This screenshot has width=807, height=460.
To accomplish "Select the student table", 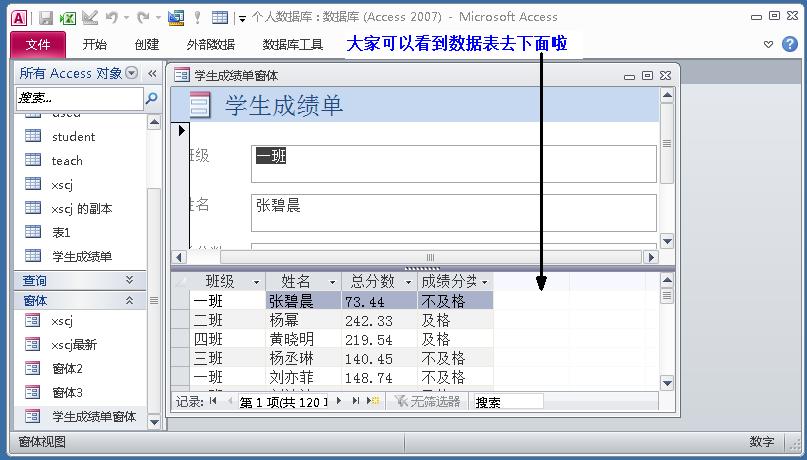I will click(x=74, y=137).
